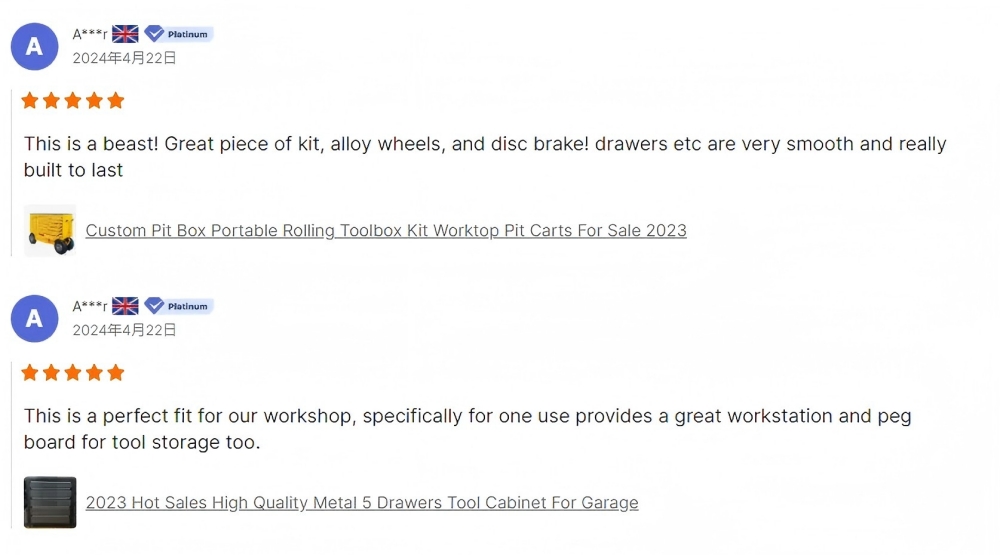Open the black tool cabinet thumbnail

click(x=50, y=502)
